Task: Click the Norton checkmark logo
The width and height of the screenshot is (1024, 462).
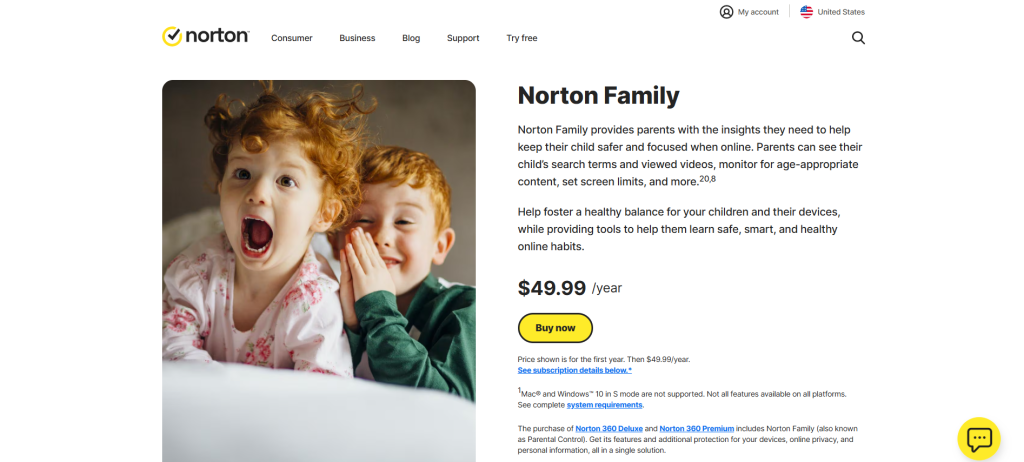Action: [172, 36]
